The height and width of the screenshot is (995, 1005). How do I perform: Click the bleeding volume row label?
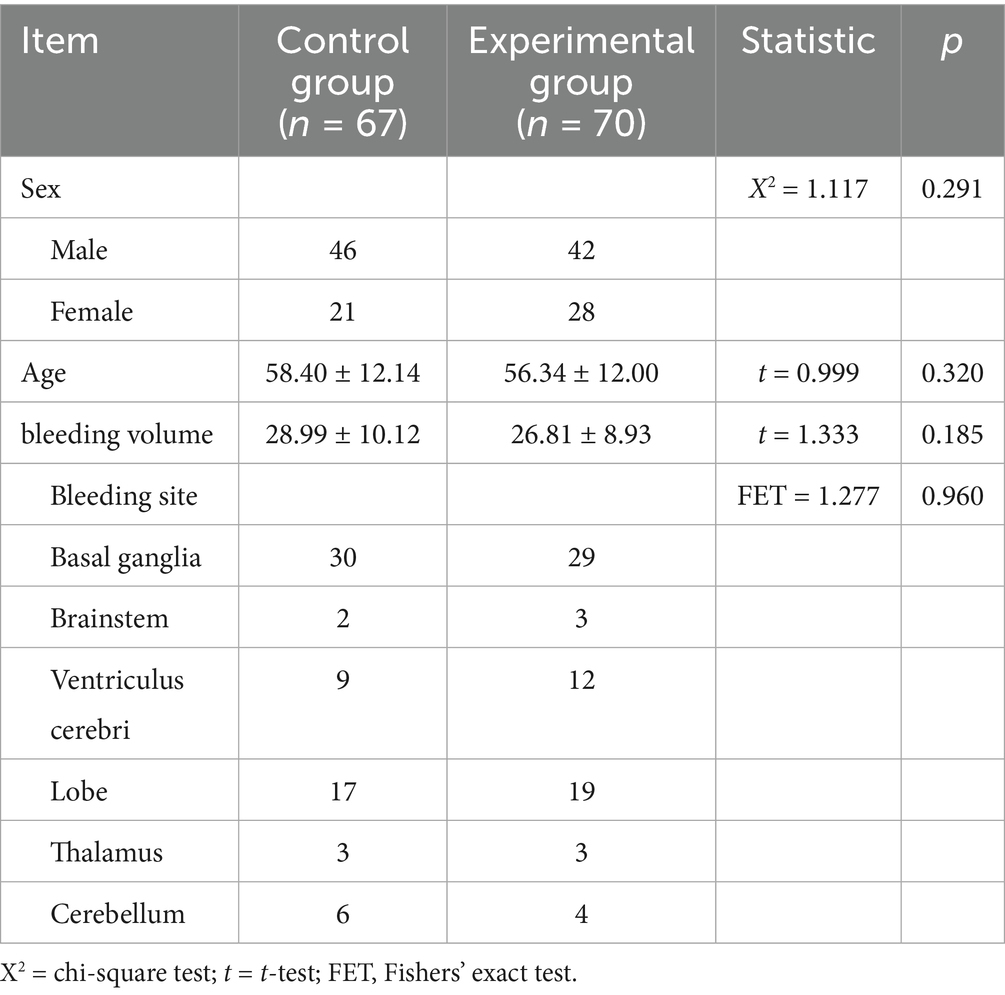117,434
